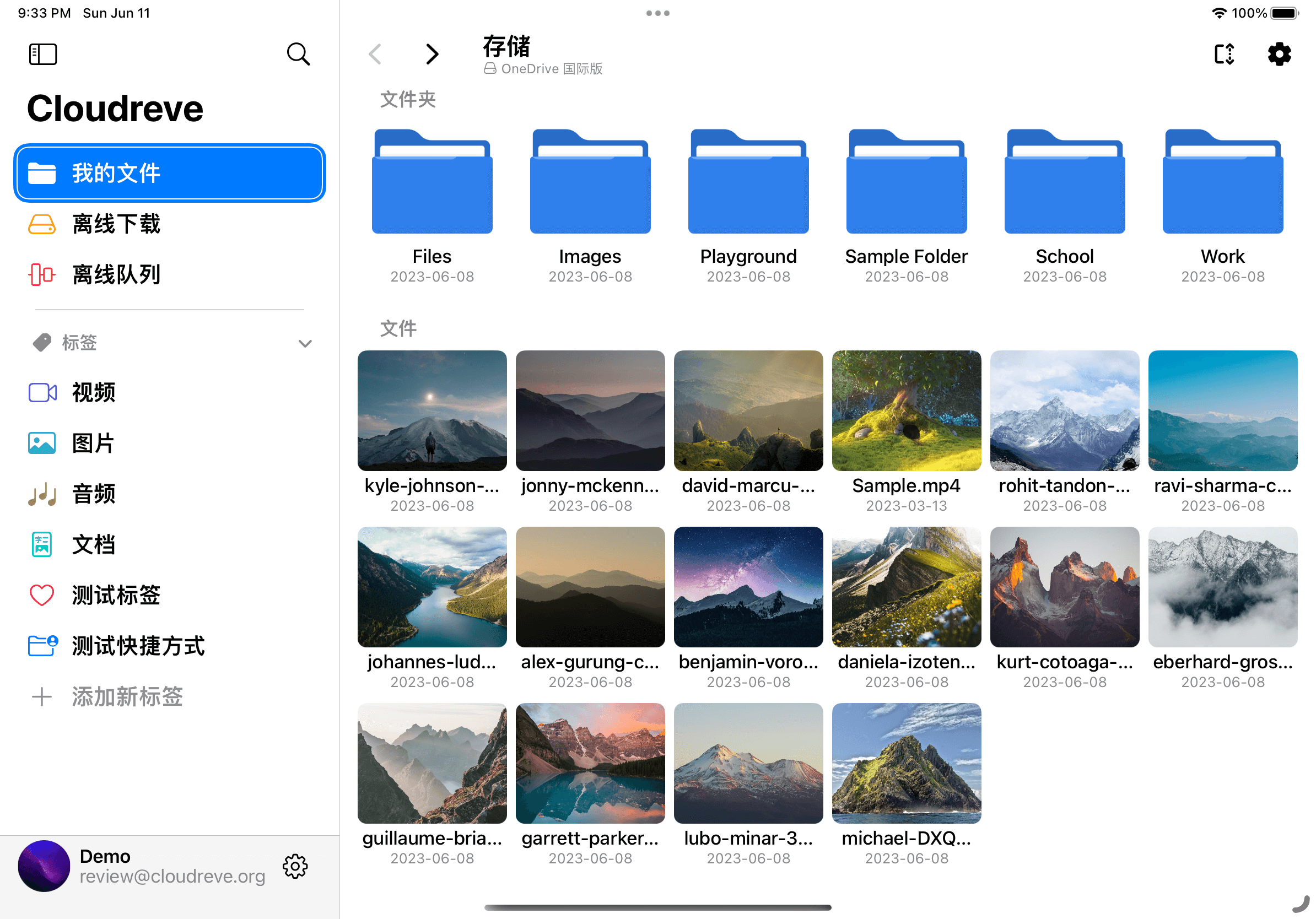The width and height of the screenshot is (1316, 919).
Task: Open eberhard-gros image thumbnail
Action: pyautogui.click(x=1223, y=587)
